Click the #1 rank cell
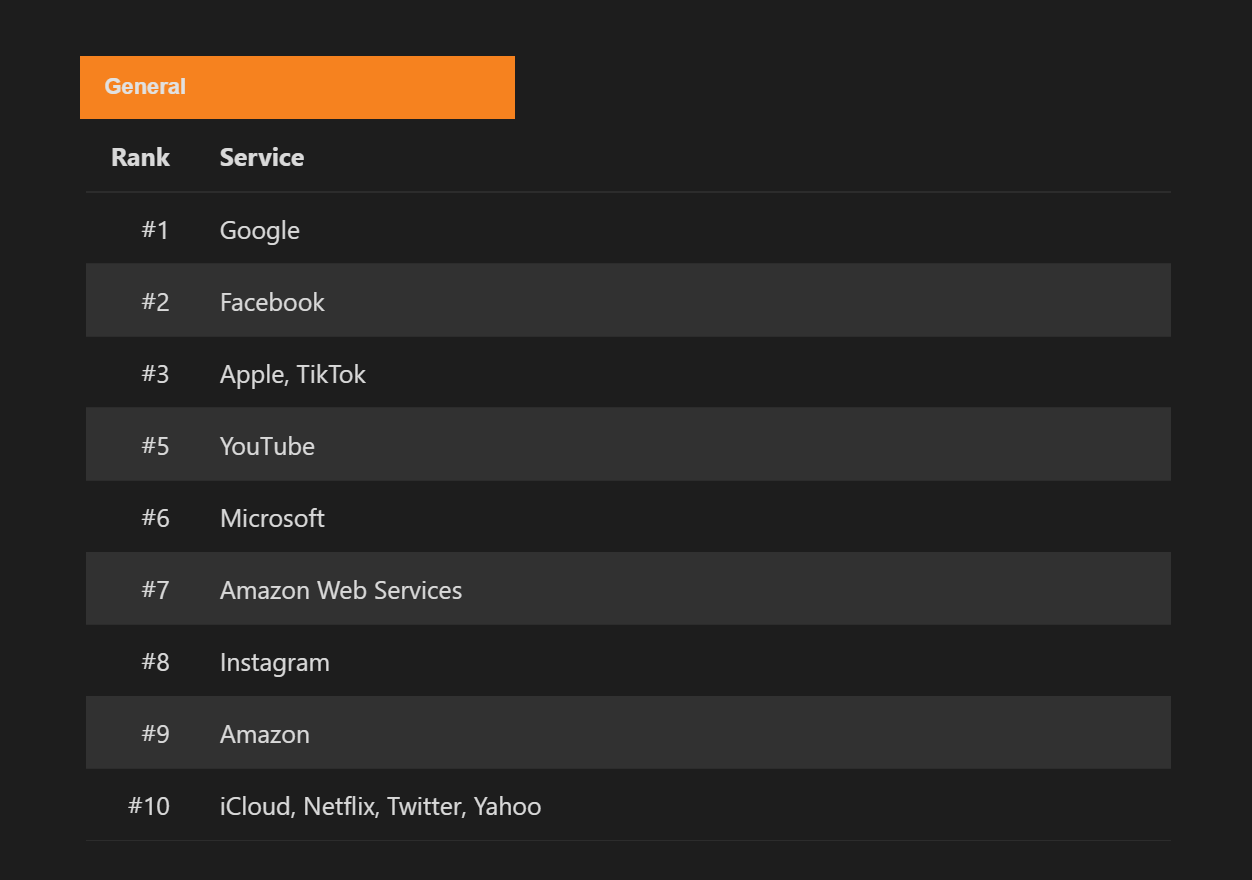1252x880 pixels. click(x=155, y=230)
